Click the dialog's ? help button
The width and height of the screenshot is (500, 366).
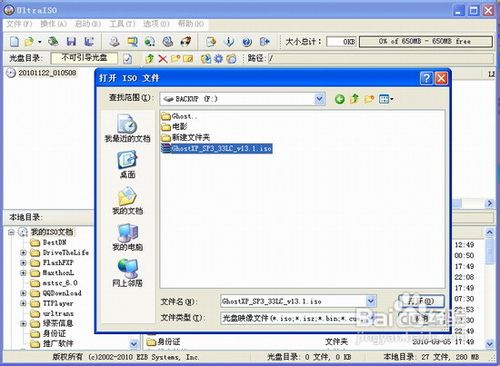pyautogui.click(x=427, y=78)
